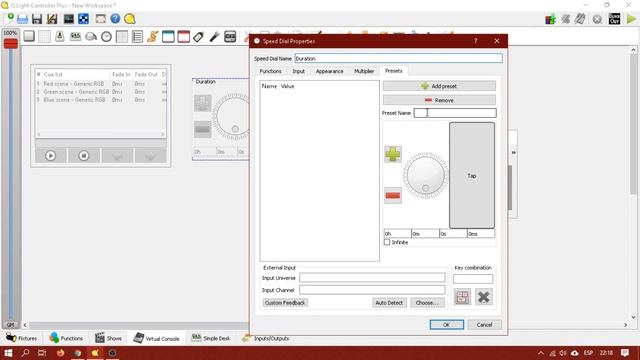
Task: Add a new button matrix widget
Action: coord(44,36)
